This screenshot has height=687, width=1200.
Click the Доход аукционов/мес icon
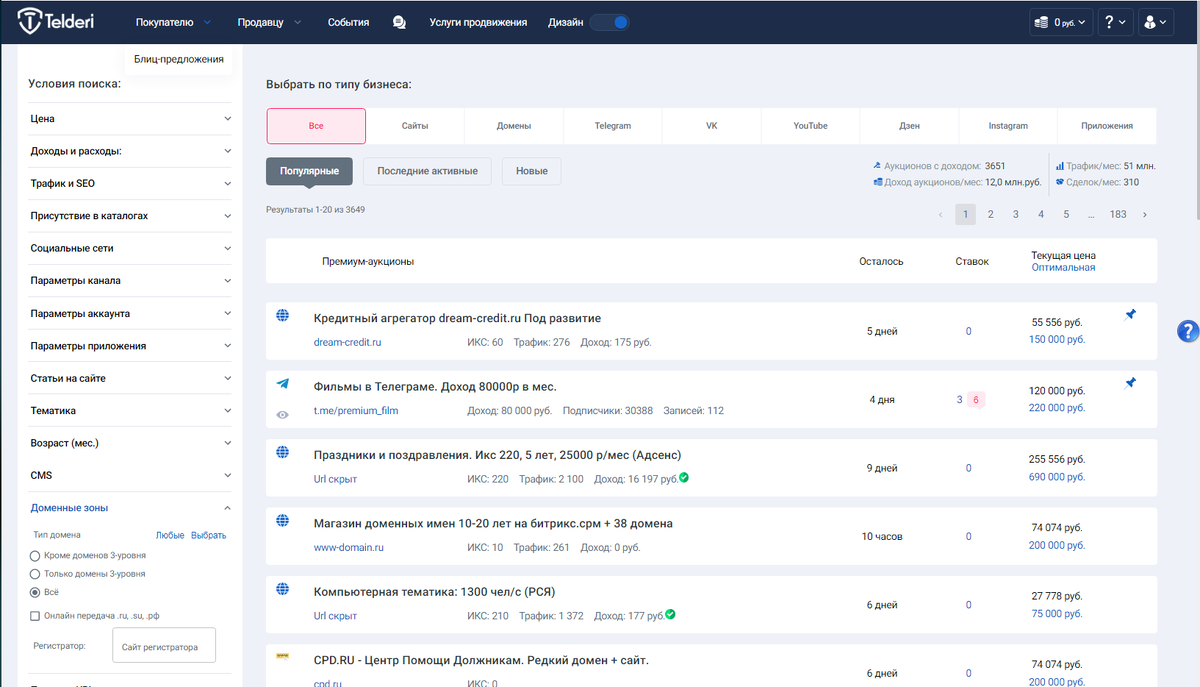pyautogui.click(x=877, y=182)
